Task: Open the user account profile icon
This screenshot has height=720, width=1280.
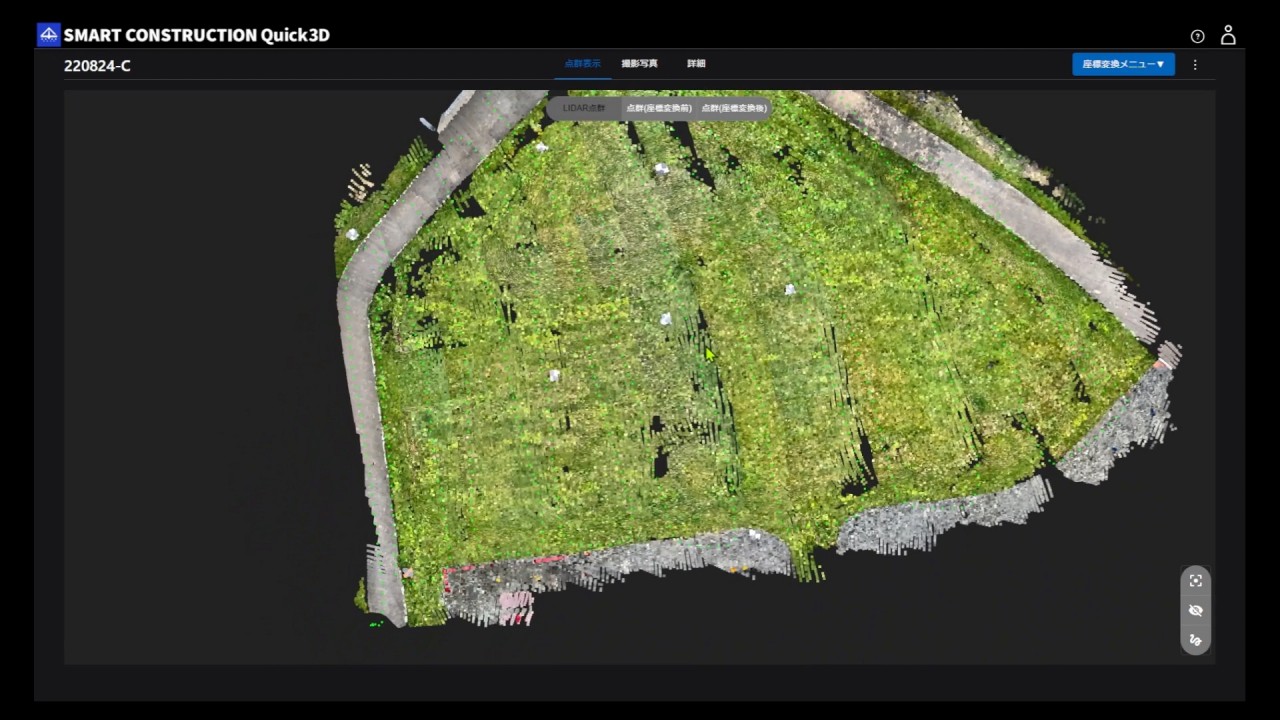Action: point(1228,35)
